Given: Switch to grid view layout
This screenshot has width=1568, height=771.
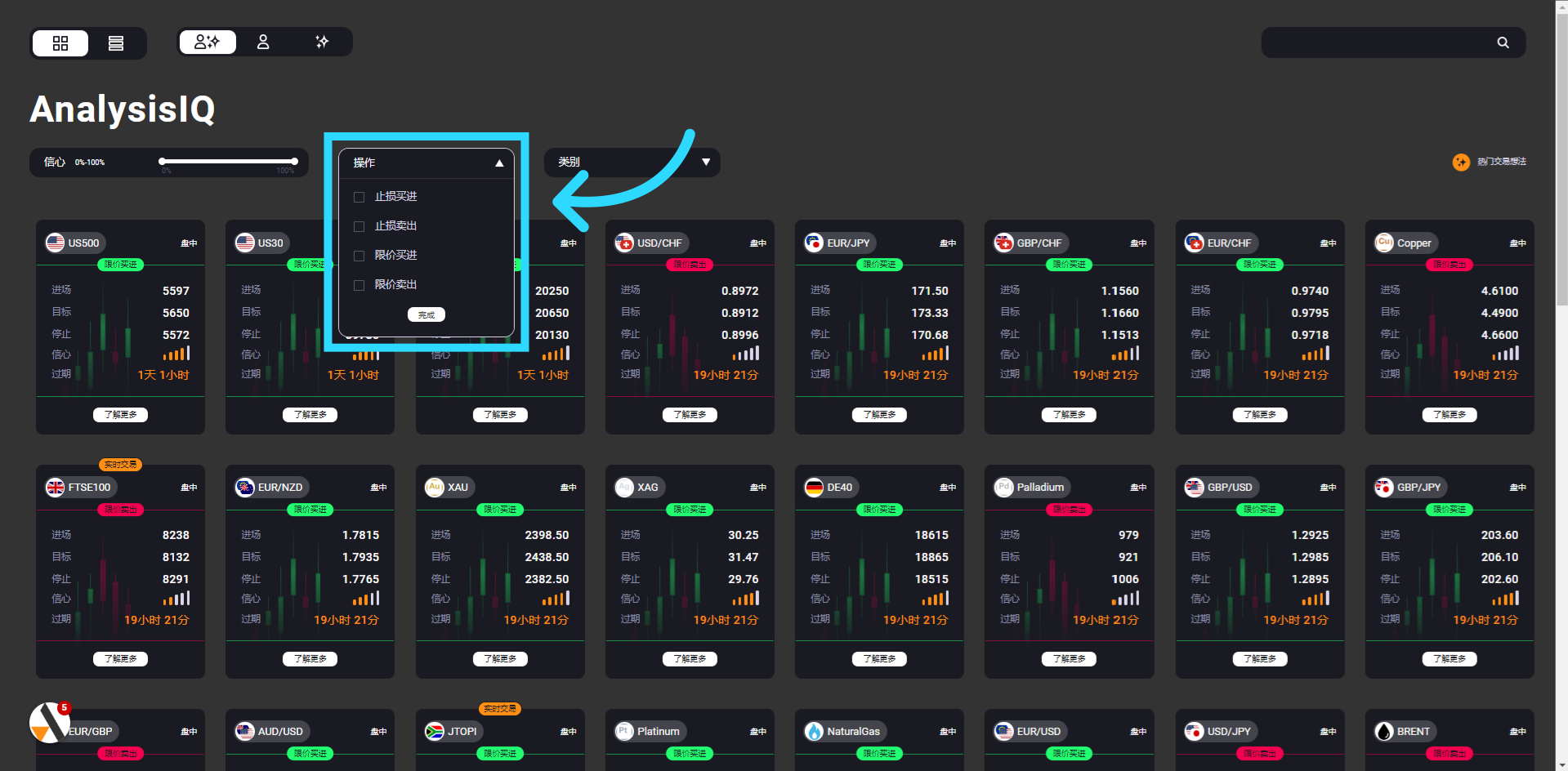Looking at the screenshot, I should pos(60,43).
